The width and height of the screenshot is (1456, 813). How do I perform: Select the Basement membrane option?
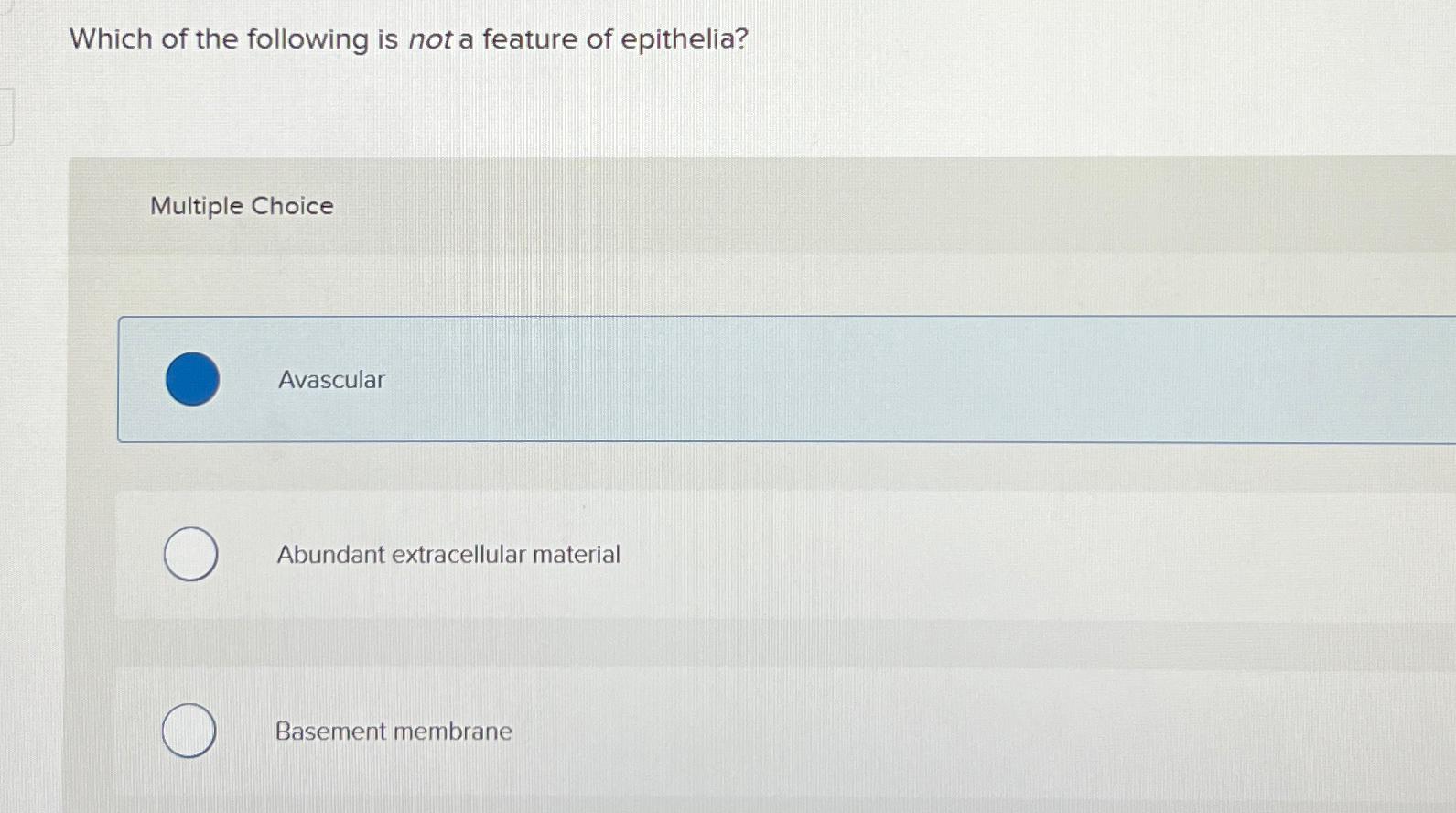point(641,731)
